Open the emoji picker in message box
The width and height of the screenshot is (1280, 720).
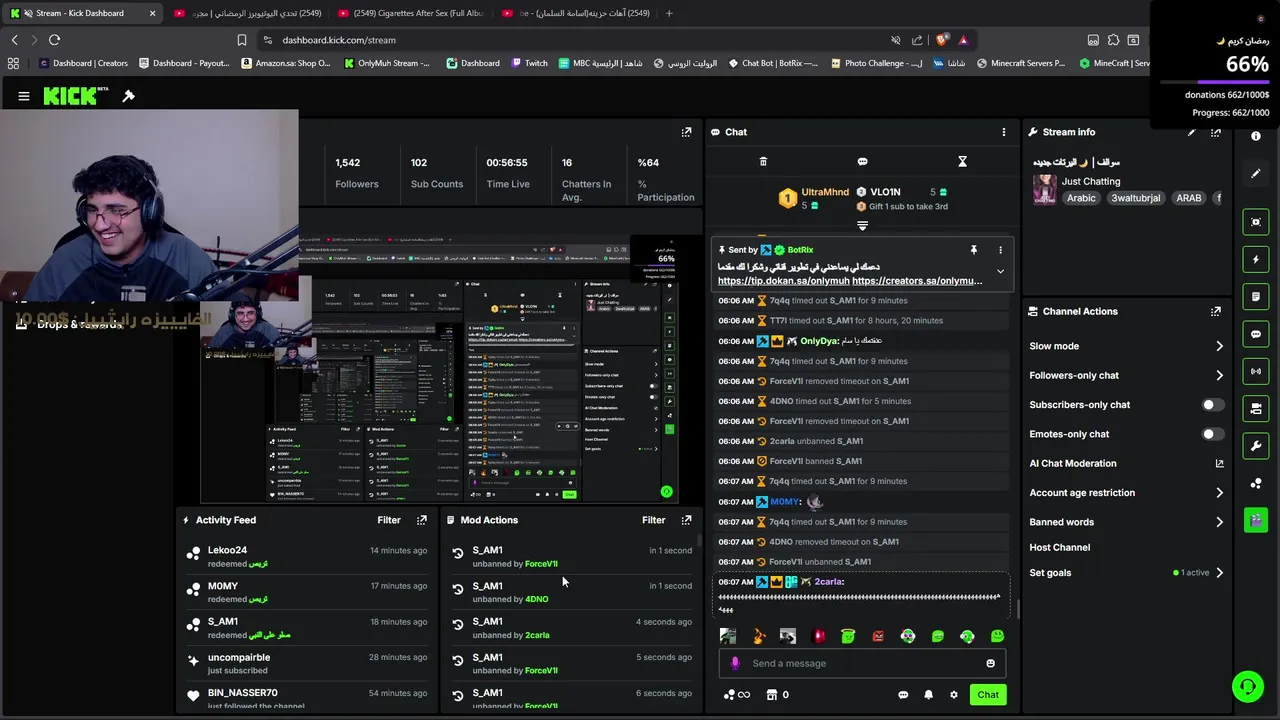coord(990,663)
